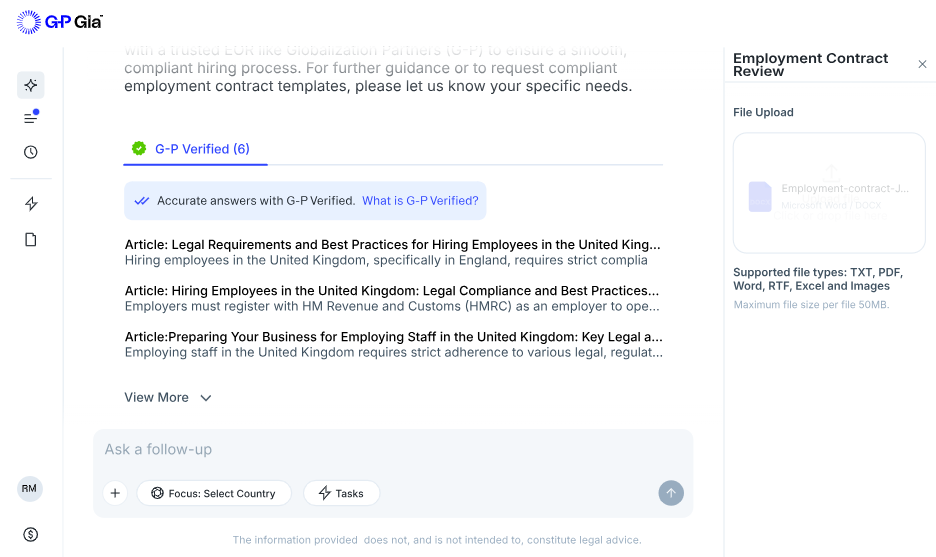This screenshot has width=936, height=557.
Task: Click the Ask a follow-up input field
Action: point(392,450)
